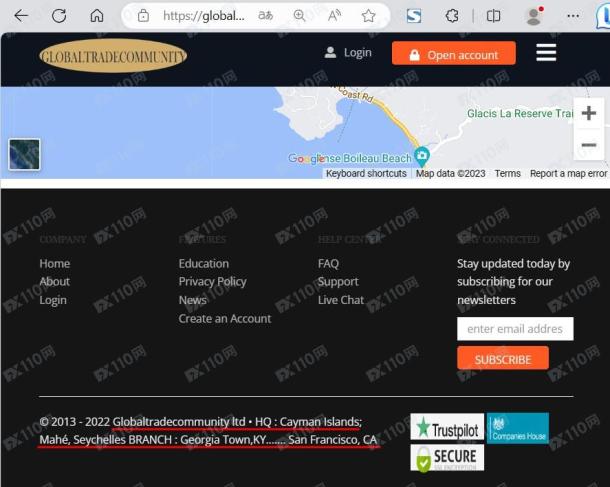Click Report a map error

click(568, 173)
